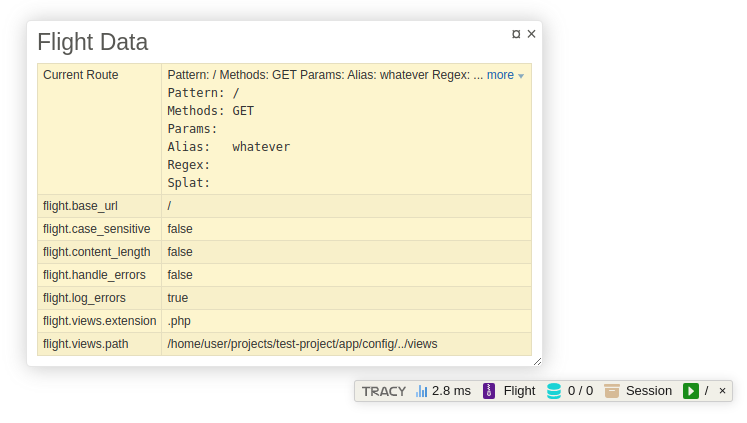Click the purple Flight panel icon
The width and height of the screenshot is (747, 423).
[x=489, y=391]
